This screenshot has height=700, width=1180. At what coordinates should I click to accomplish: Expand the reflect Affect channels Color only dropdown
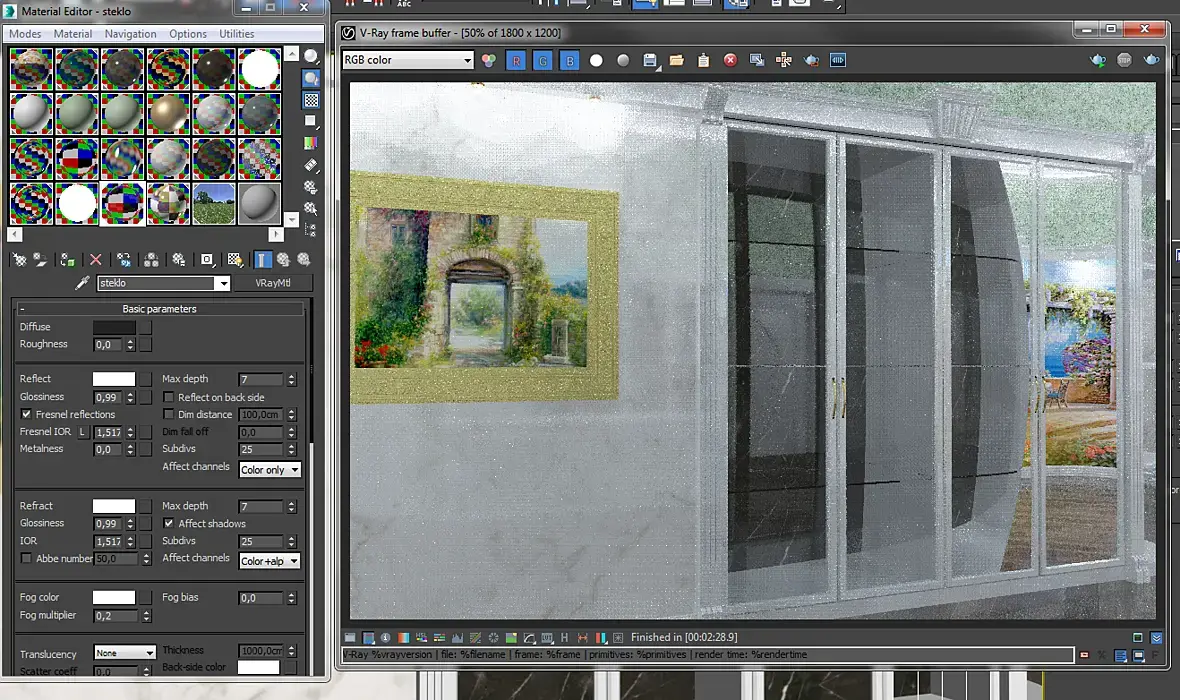pos(270,469)
